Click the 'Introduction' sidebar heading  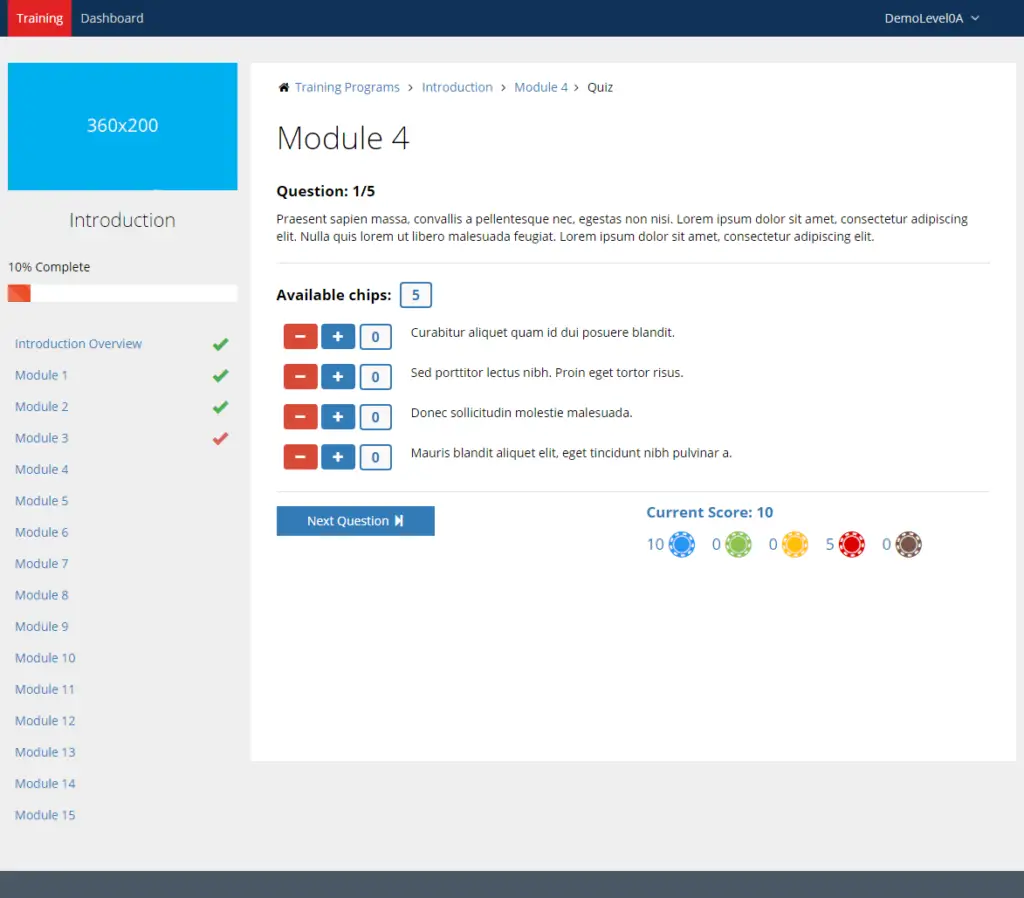(123, 220)
